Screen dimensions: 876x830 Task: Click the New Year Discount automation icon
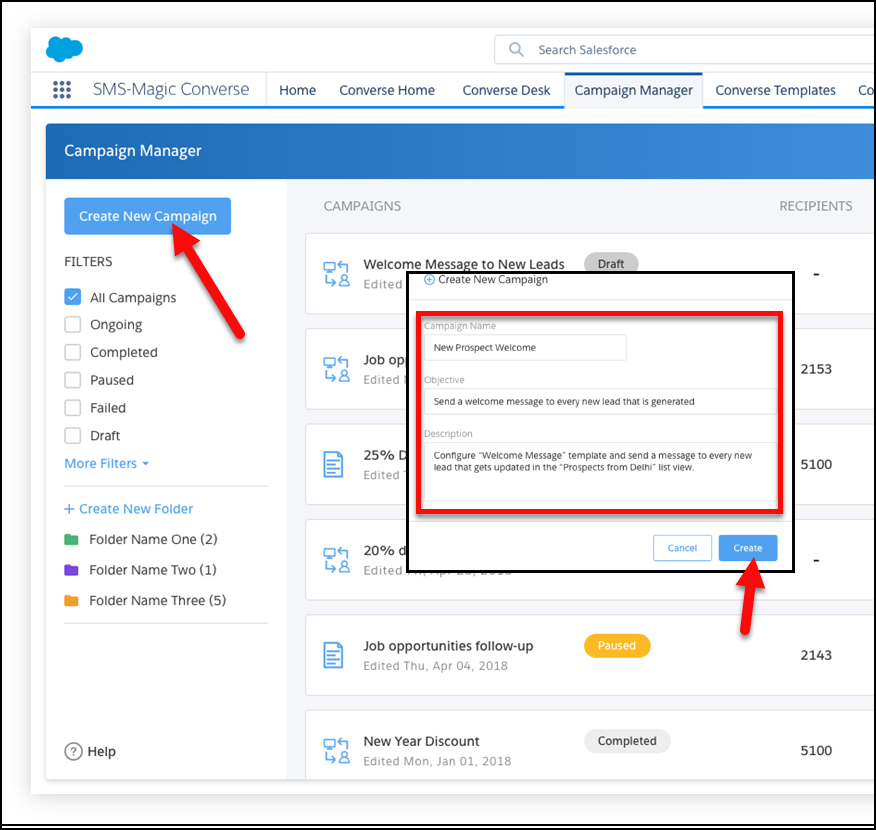click(x=337, y=751)
